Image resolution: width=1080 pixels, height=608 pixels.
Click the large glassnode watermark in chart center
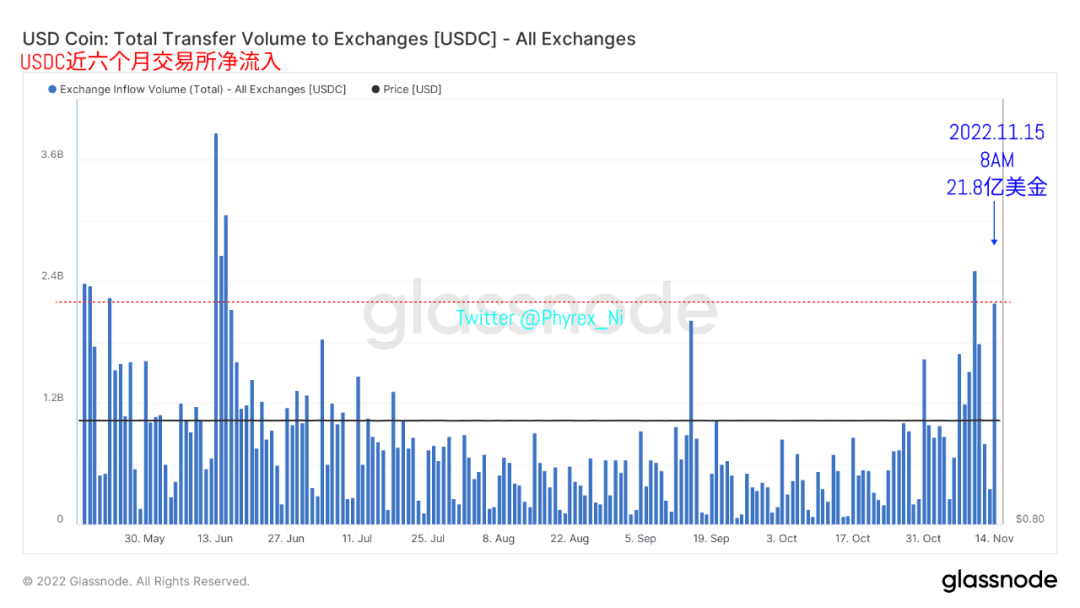538,315
